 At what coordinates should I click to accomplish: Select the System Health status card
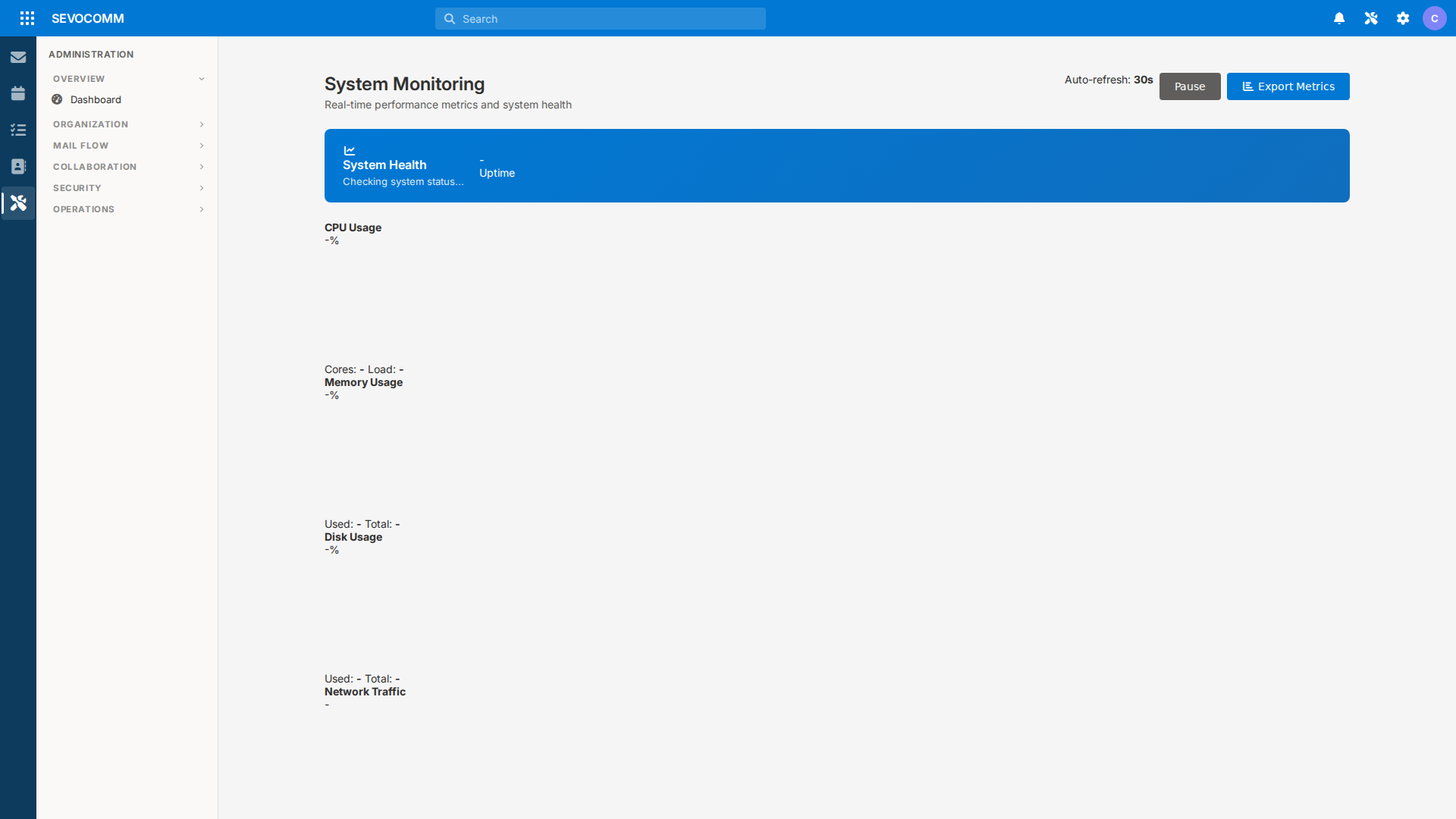(x=836, y=165)
